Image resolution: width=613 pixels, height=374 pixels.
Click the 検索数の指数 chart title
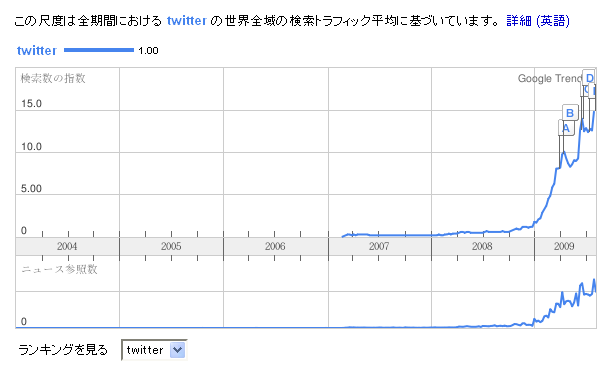[x=53, y=78]
